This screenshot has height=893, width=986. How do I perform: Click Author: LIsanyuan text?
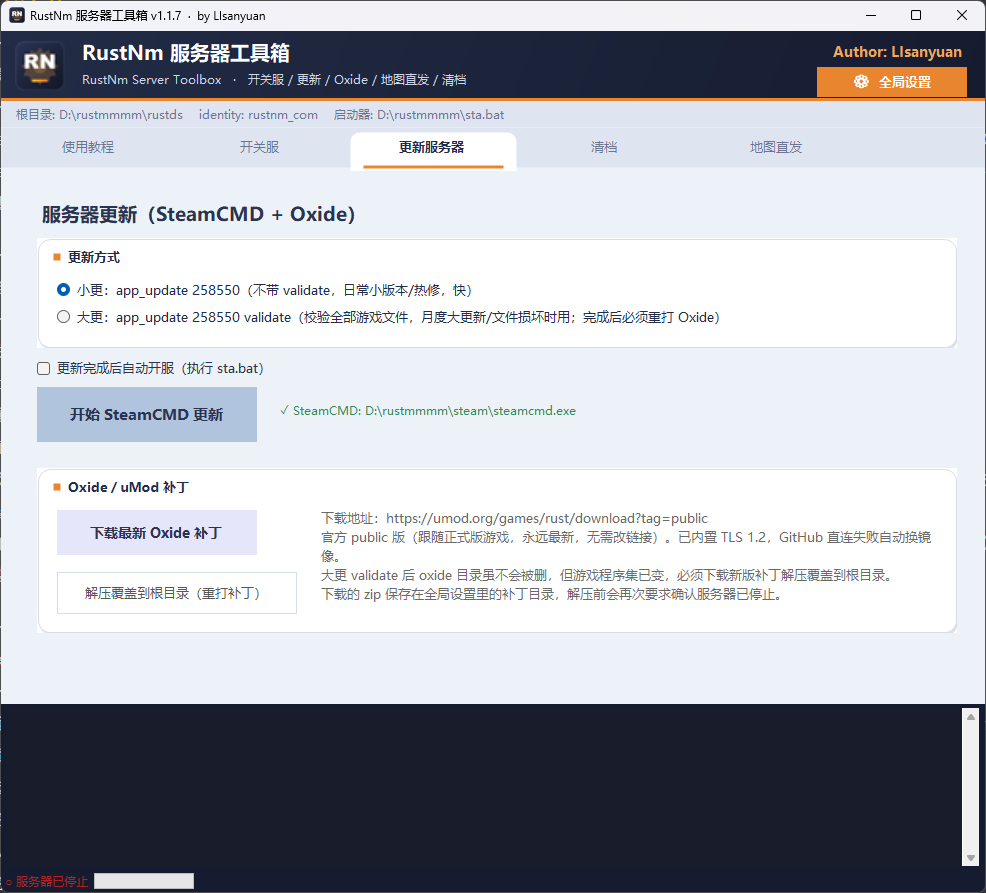click(x=897, y=52)
